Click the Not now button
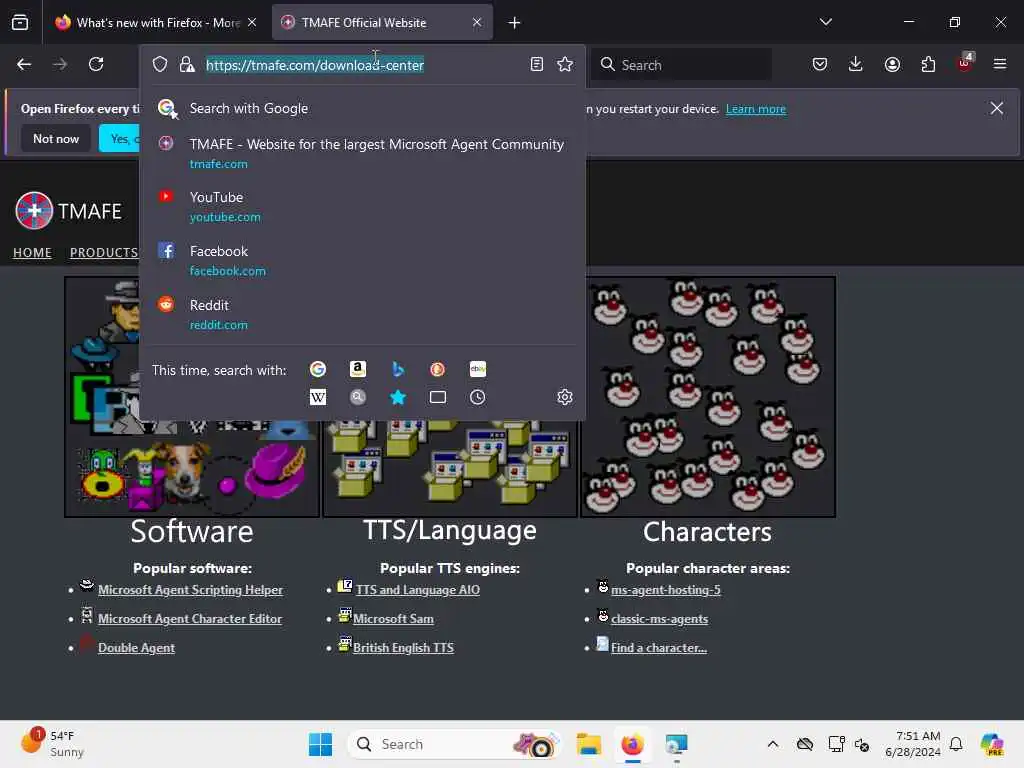 56,138
